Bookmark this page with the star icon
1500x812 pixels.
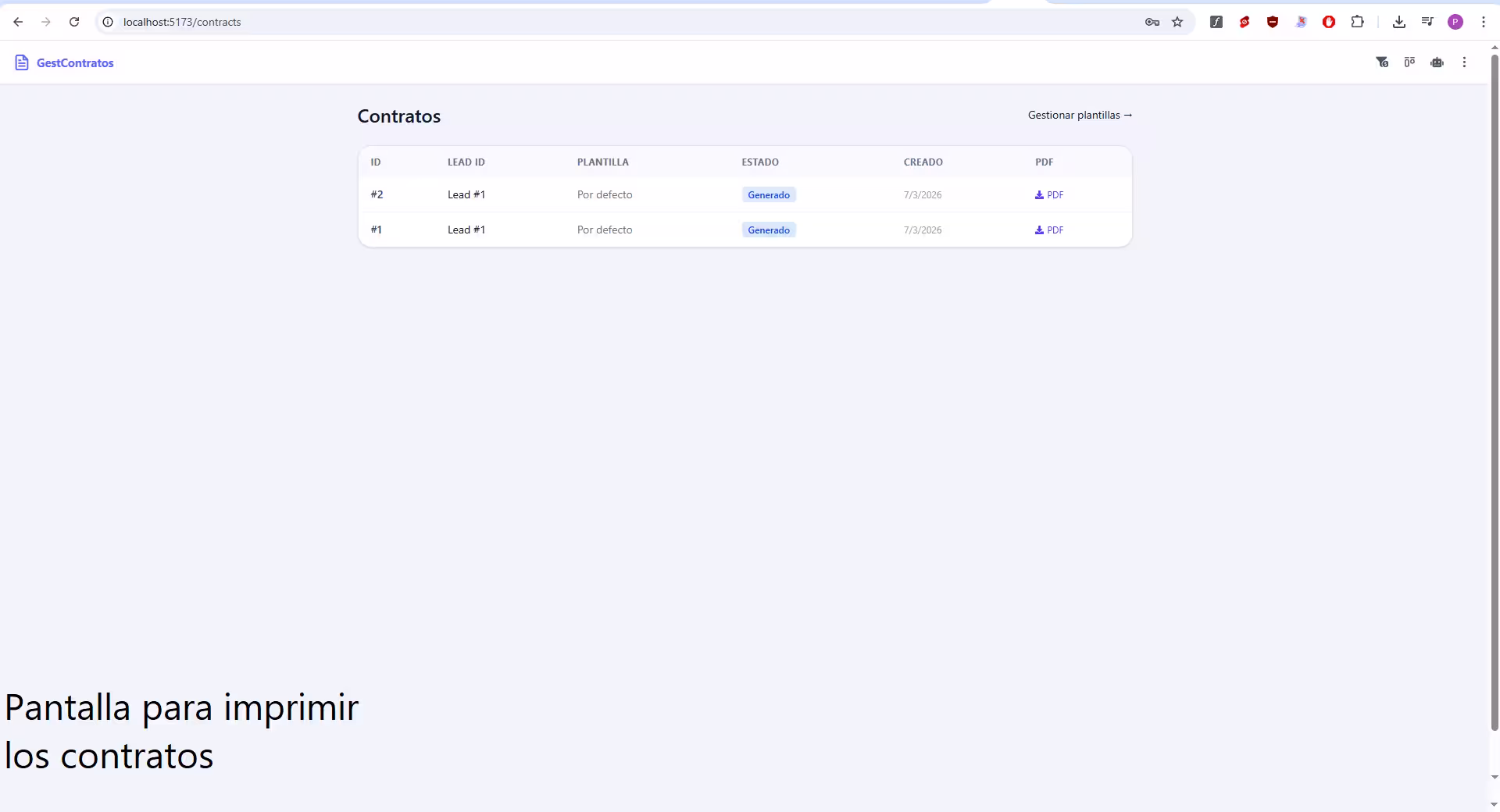coord(1177,22)
